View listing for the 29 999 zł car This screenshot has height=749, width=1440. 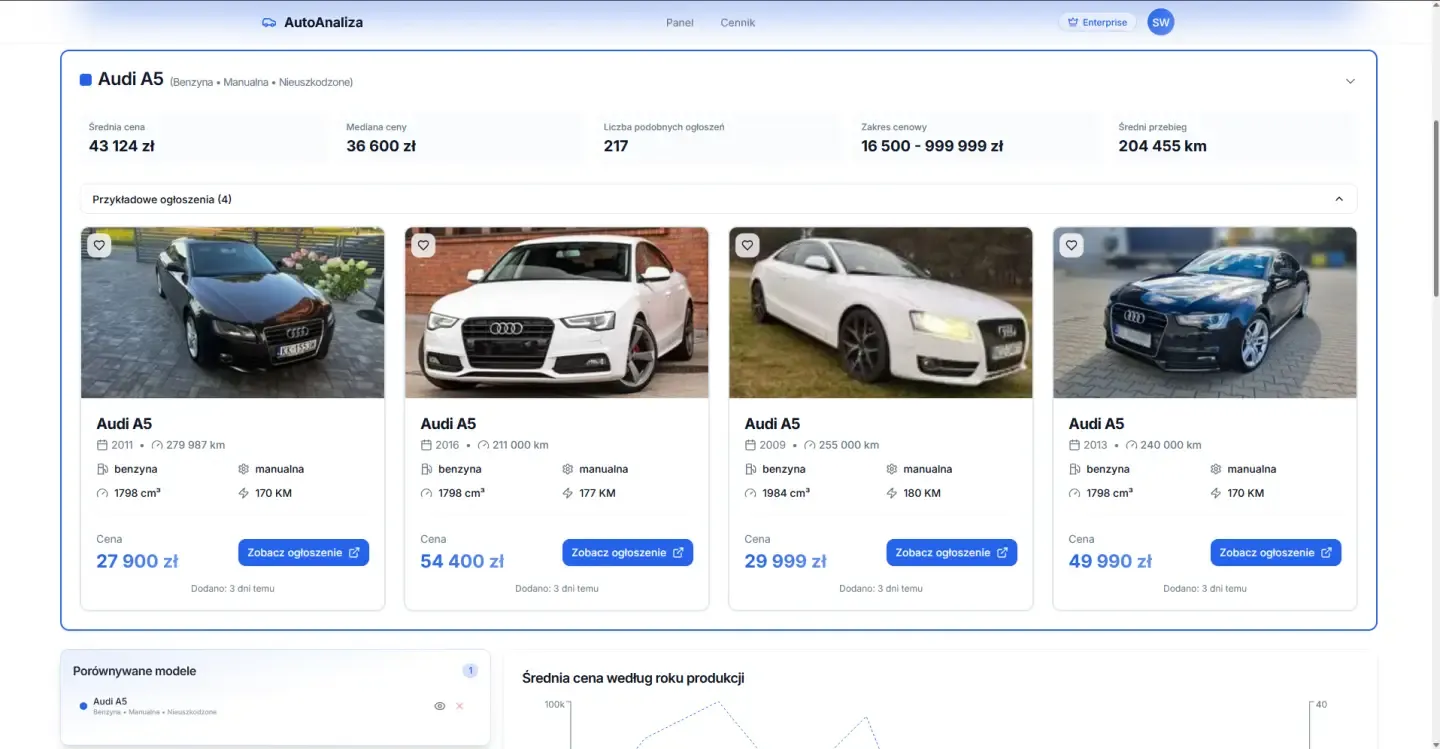(951, 552)
